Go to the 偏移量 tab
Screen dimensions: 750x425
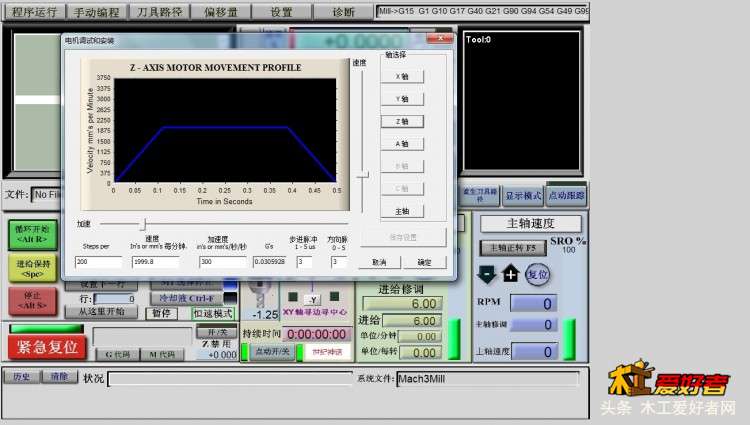[221, 12]
